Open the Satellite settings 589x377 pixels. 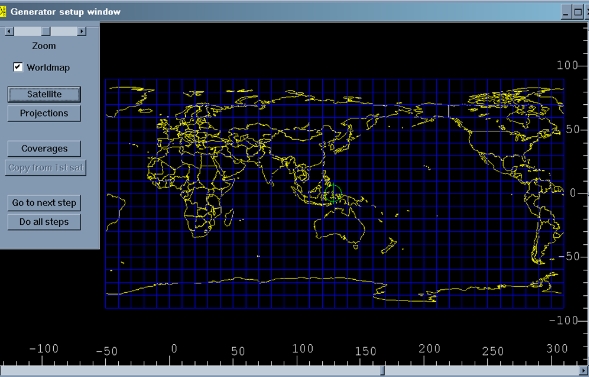[44, 94]
